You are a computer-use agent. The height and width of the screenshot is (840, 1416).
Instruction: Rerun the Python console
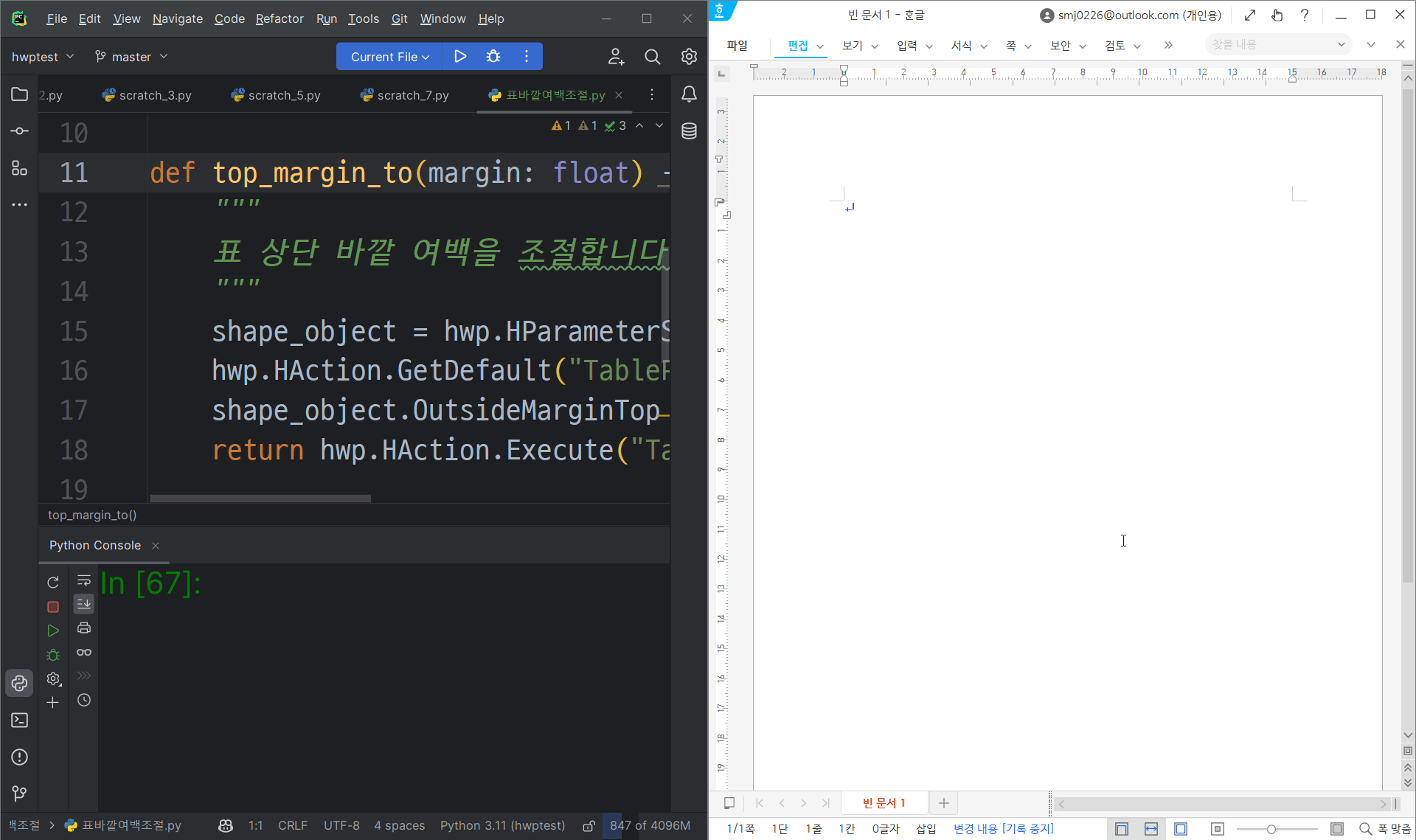[53, 583]
